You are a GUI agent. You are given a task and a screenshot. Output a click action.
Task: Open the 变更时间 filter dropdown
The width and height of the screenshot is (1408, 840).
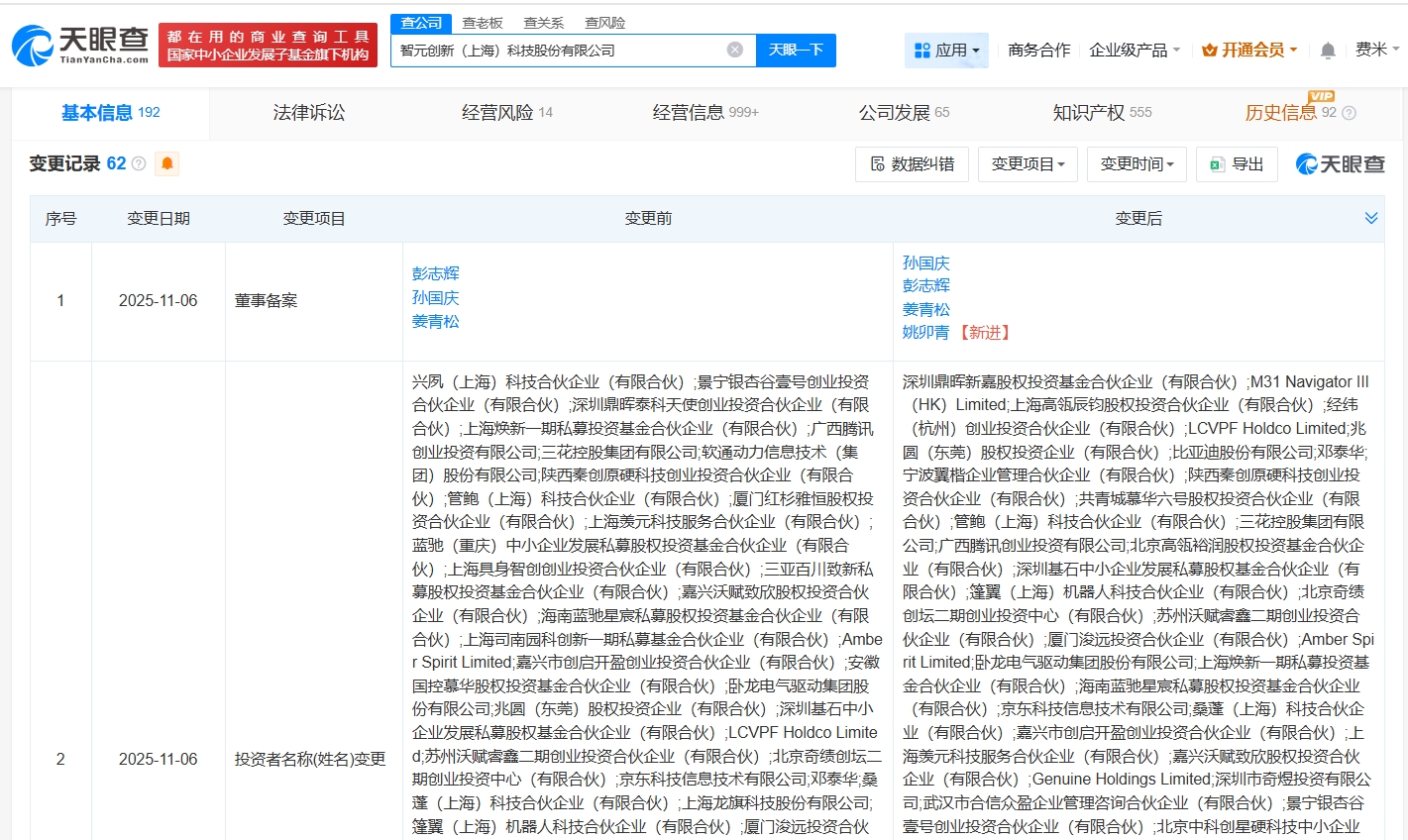[1136, 164]
